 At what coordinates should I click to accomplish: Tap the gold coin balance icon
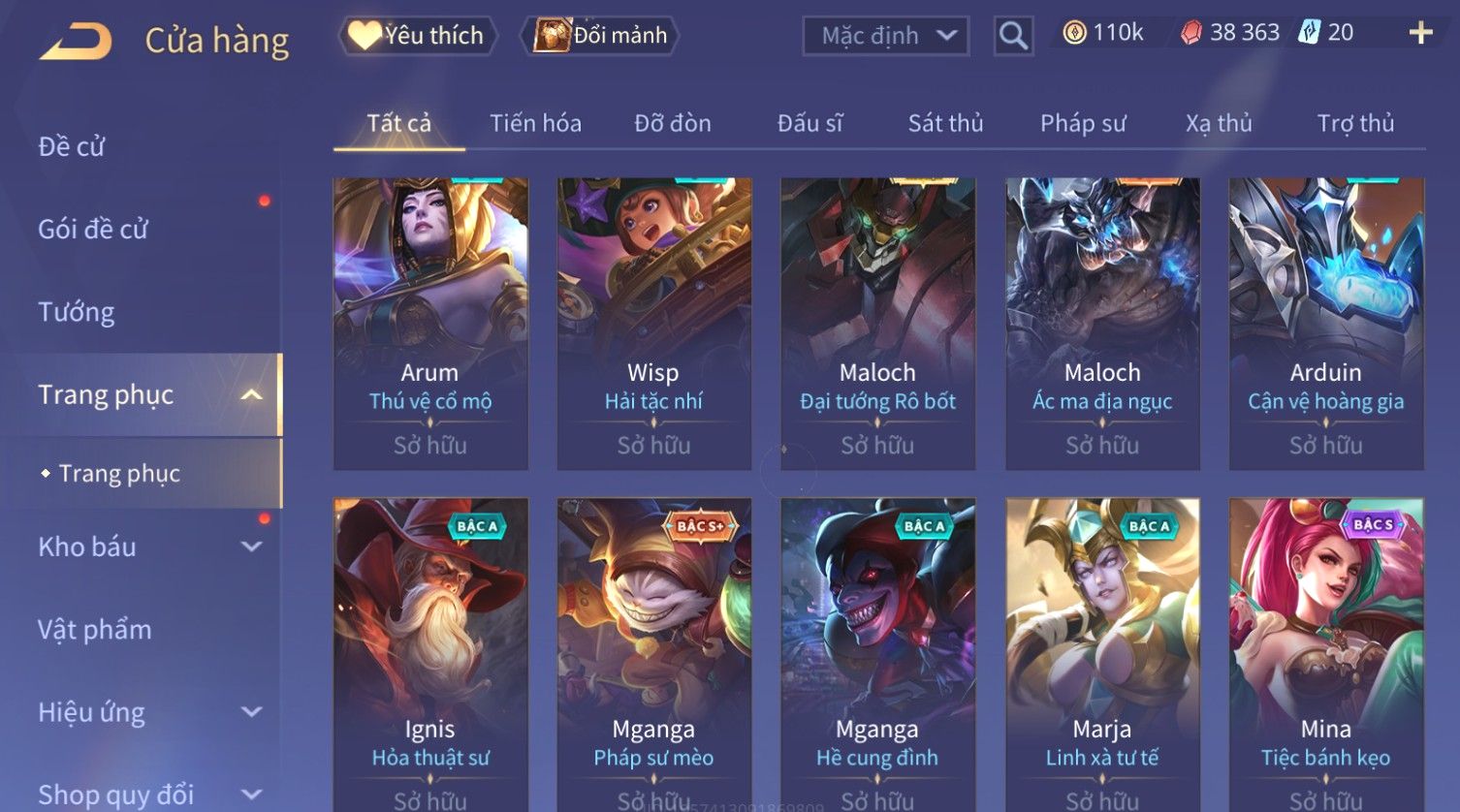point(1074,33)
